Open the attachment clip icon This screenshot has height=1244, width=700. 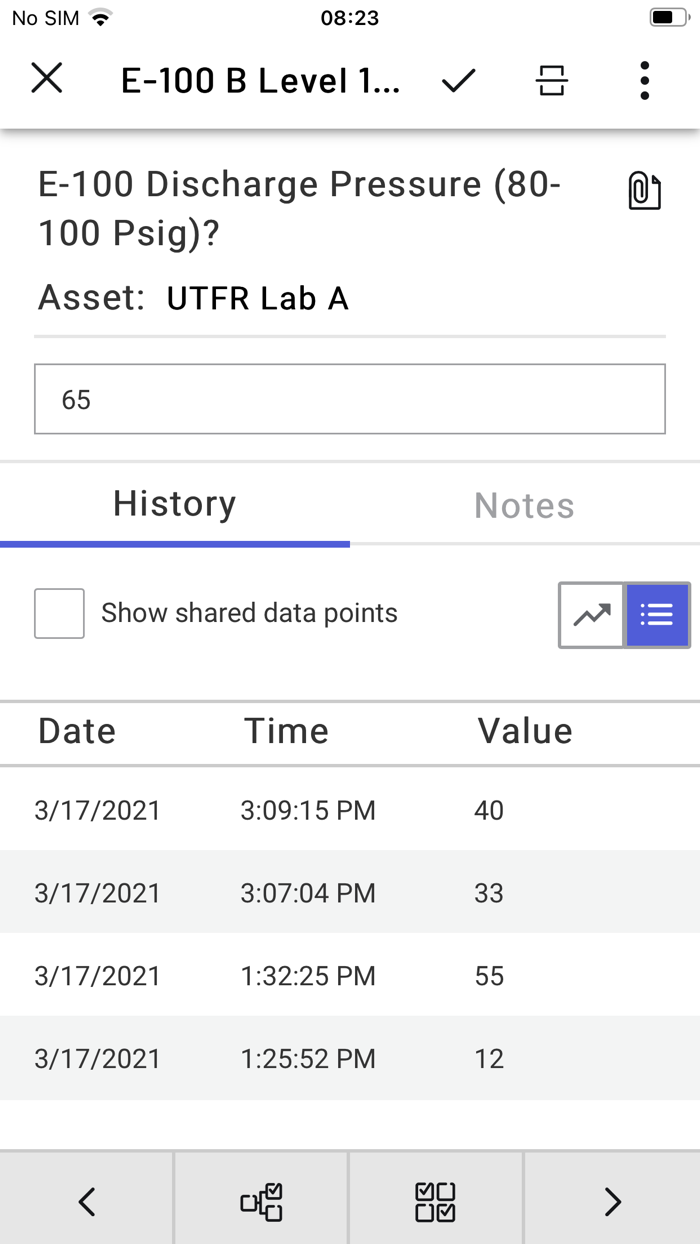[x=644, y=190]
